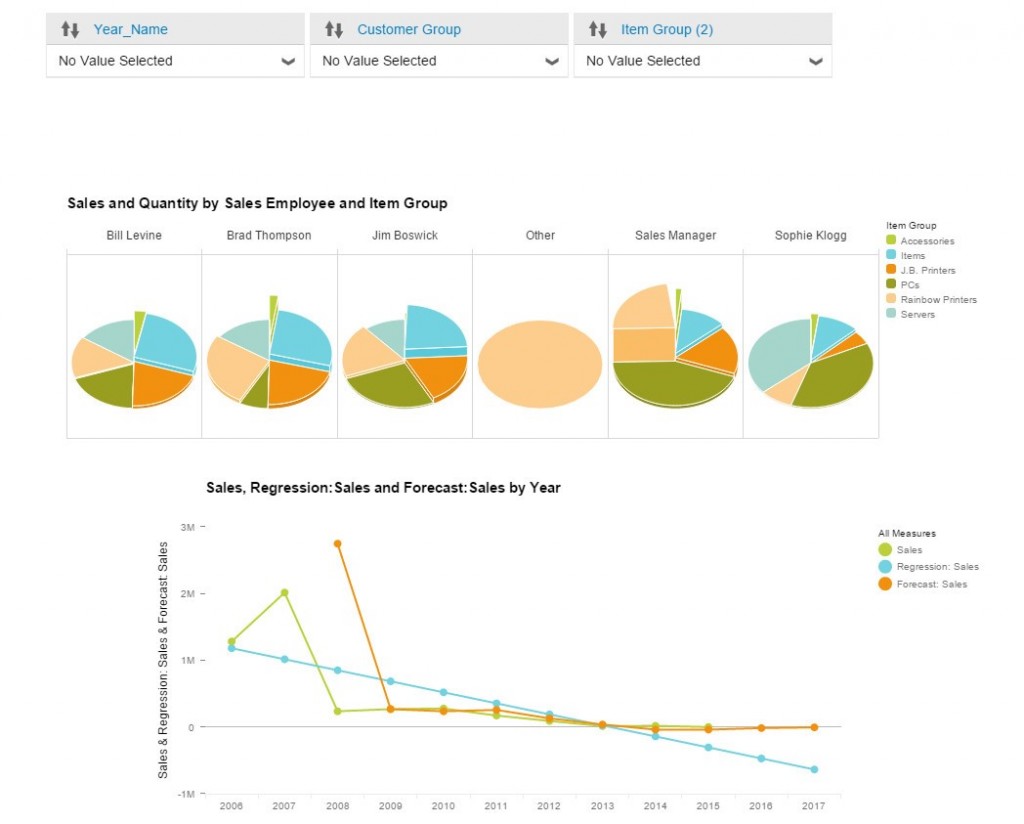Click the sort icon beside Customer Group filter
The width and height of the screenshot is (1024, 824).
tap(332, 29)
